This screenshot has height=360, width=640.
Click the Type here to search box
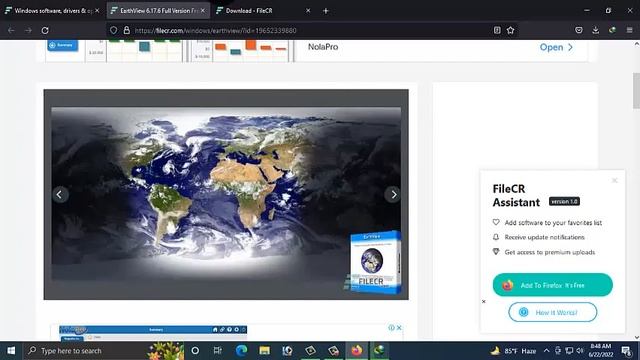click(104, 351)
